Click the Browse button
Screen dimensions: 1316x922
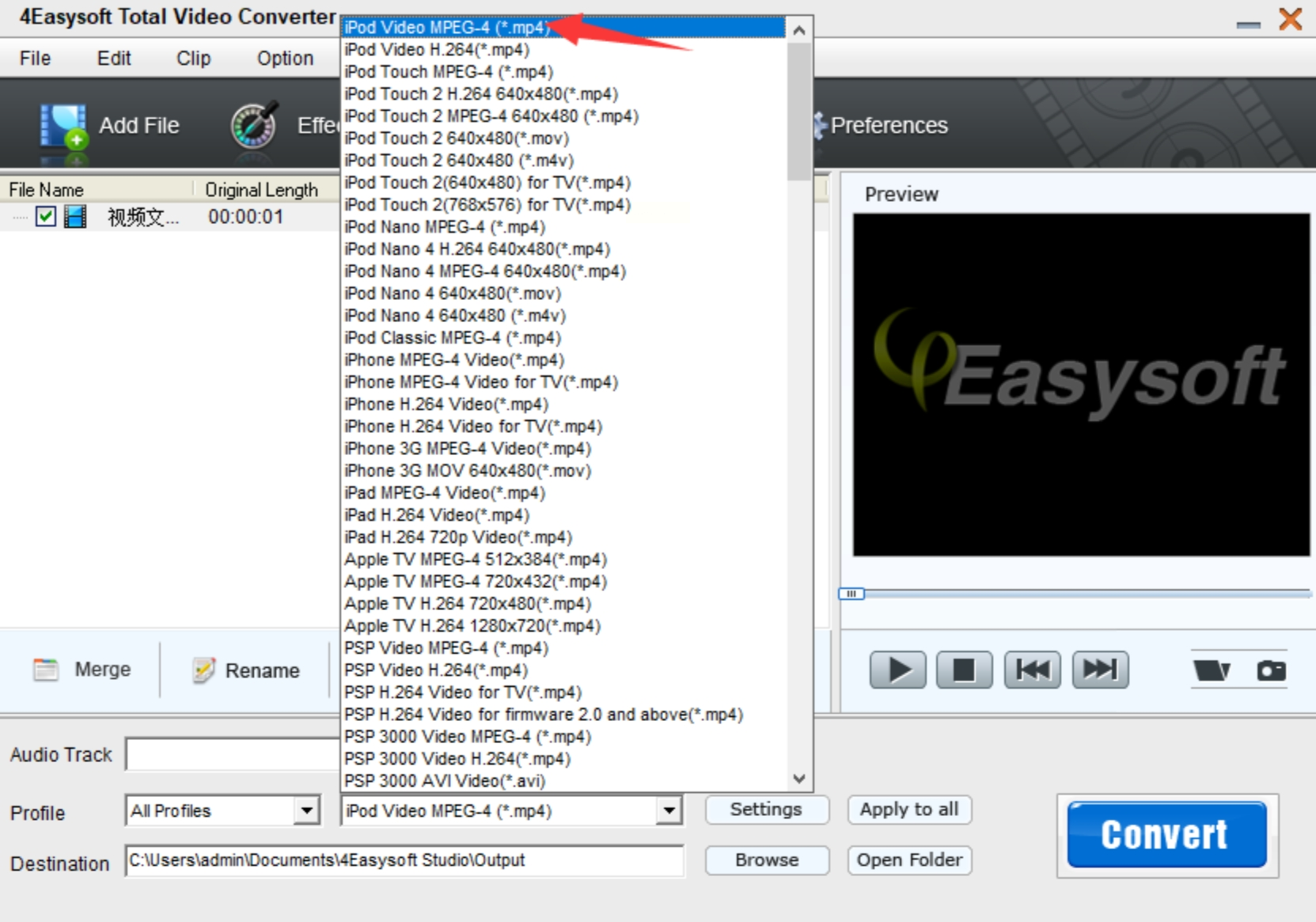[766, 859]
